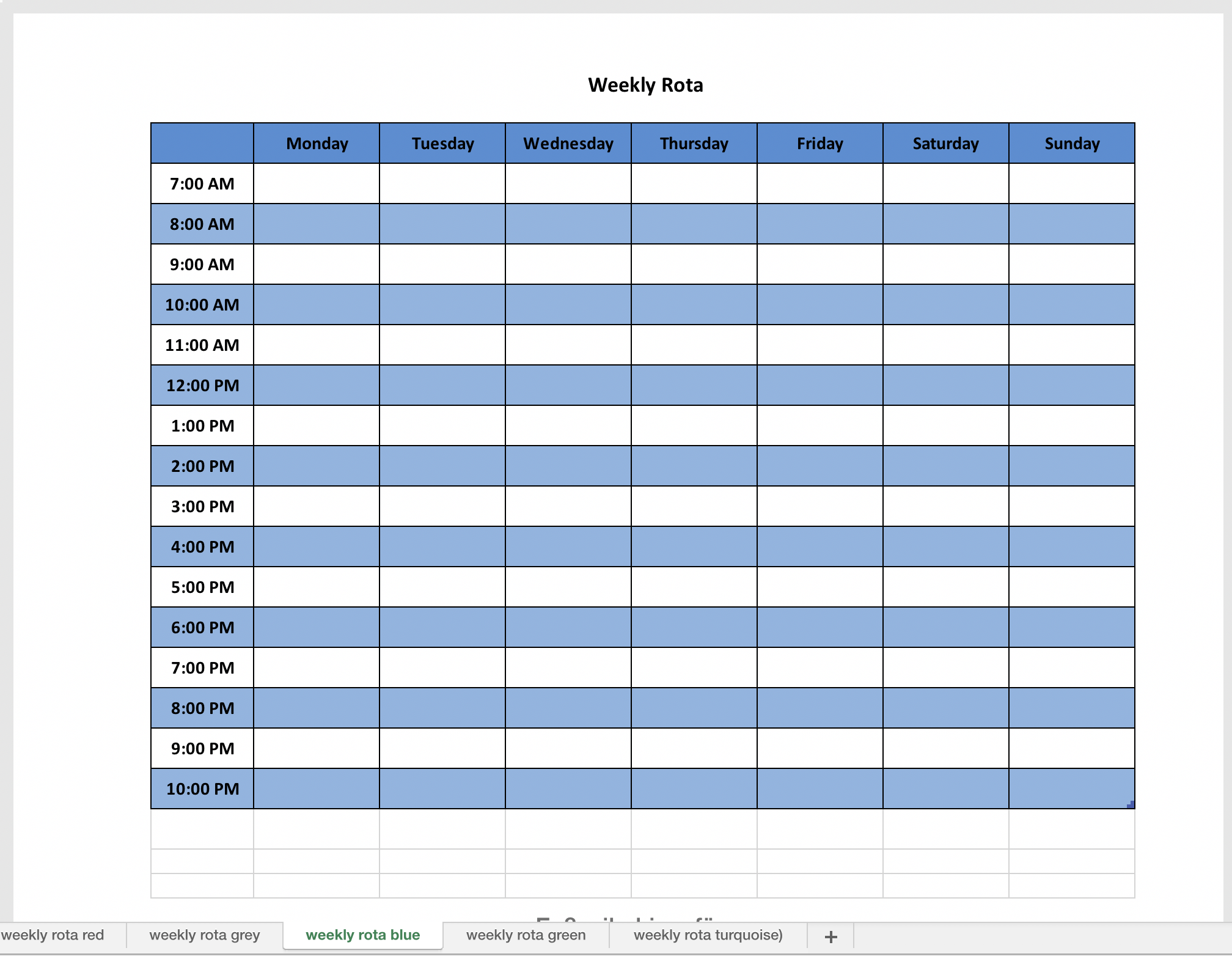Screen dimensions: 1232x956
Task: Select the Saturday header cell
Action: 946,143
